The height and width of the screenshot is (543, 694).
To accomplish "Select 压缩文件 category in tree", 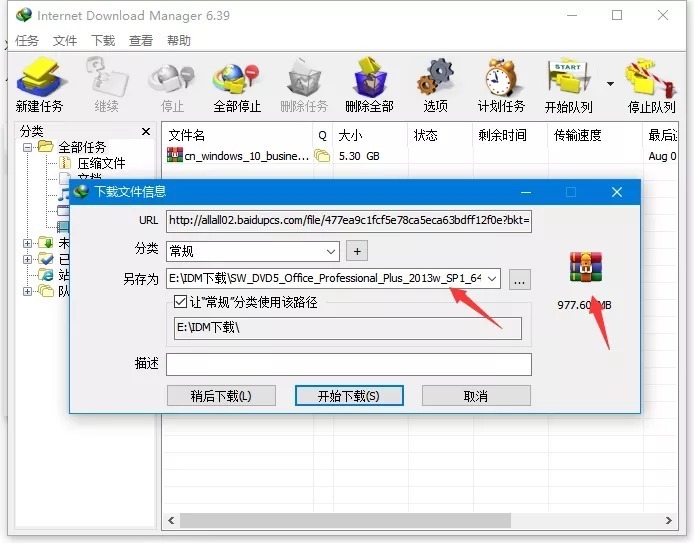I will [101, 163].
